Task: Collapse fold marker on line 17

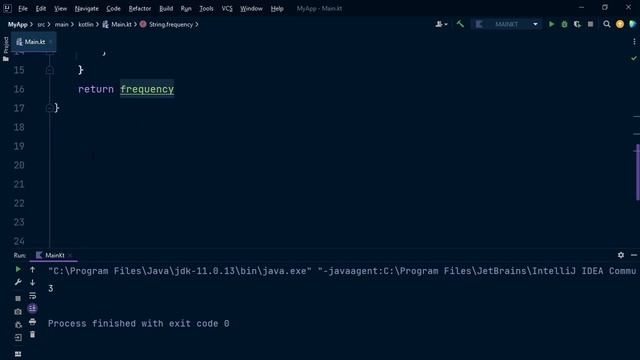Action: coord(50,108)
